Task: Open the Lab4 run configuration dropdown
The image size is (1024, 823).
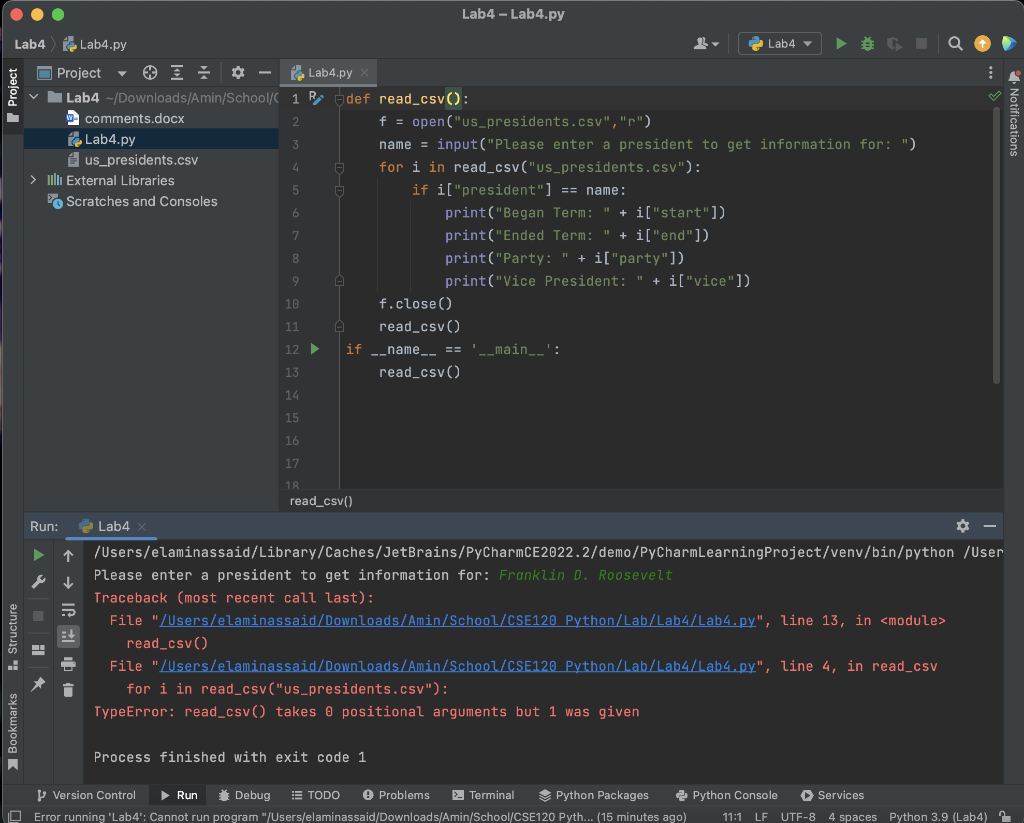Action: point(780,44)
